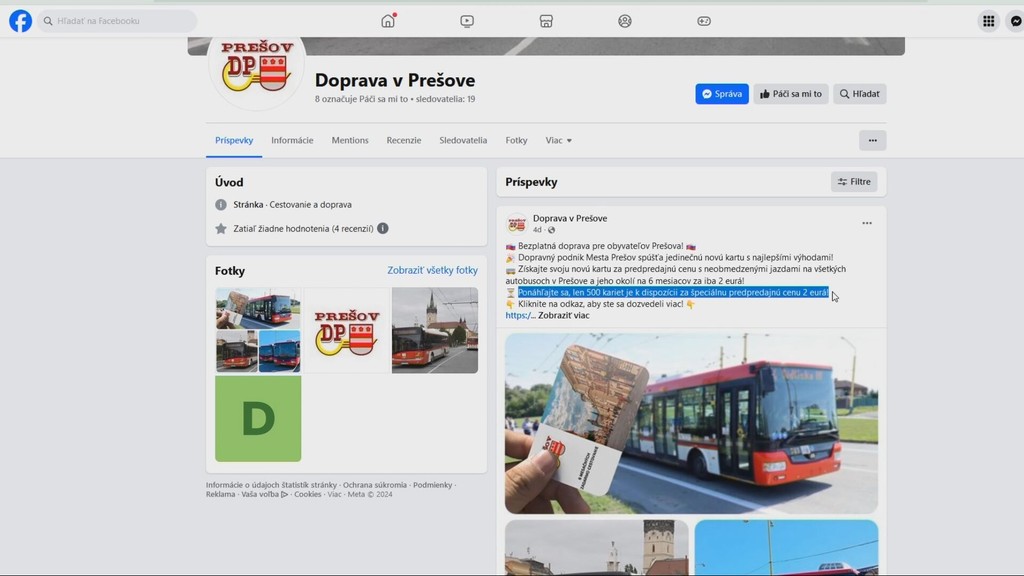
Task: Open Zobraziť všetky fotky link
Action: pyautogui.click(x=433, y=270)
